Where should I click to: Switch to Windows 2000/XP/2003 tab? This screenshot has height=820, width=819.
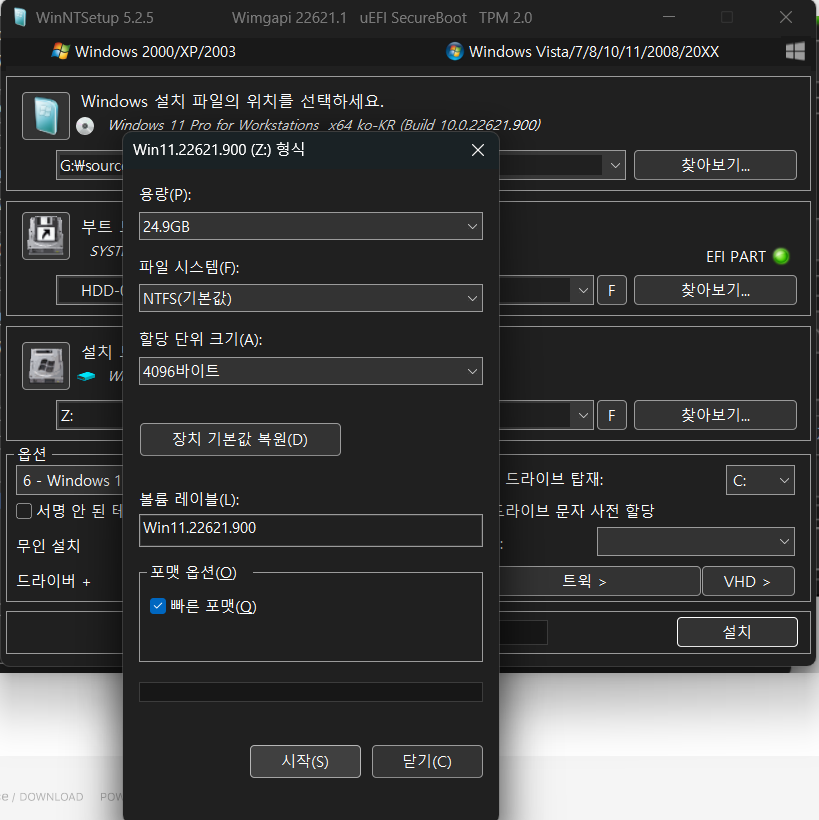(144, 52)
